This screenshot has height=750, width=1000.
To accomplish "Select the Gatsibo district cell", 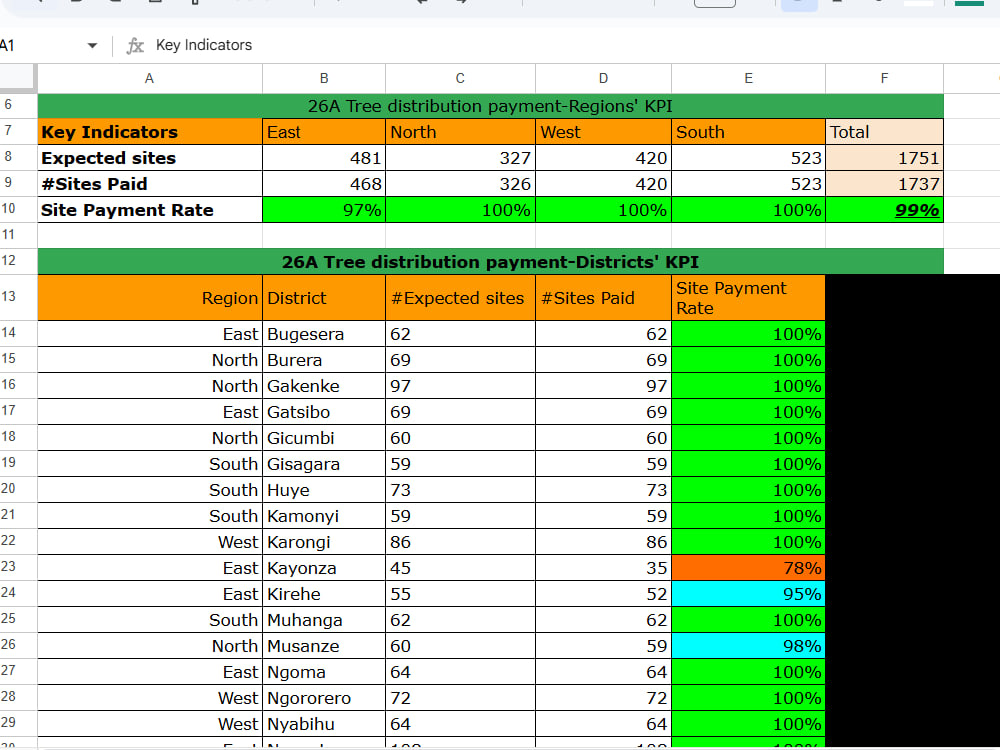I will pyautogui.click(x=324, y=412).
